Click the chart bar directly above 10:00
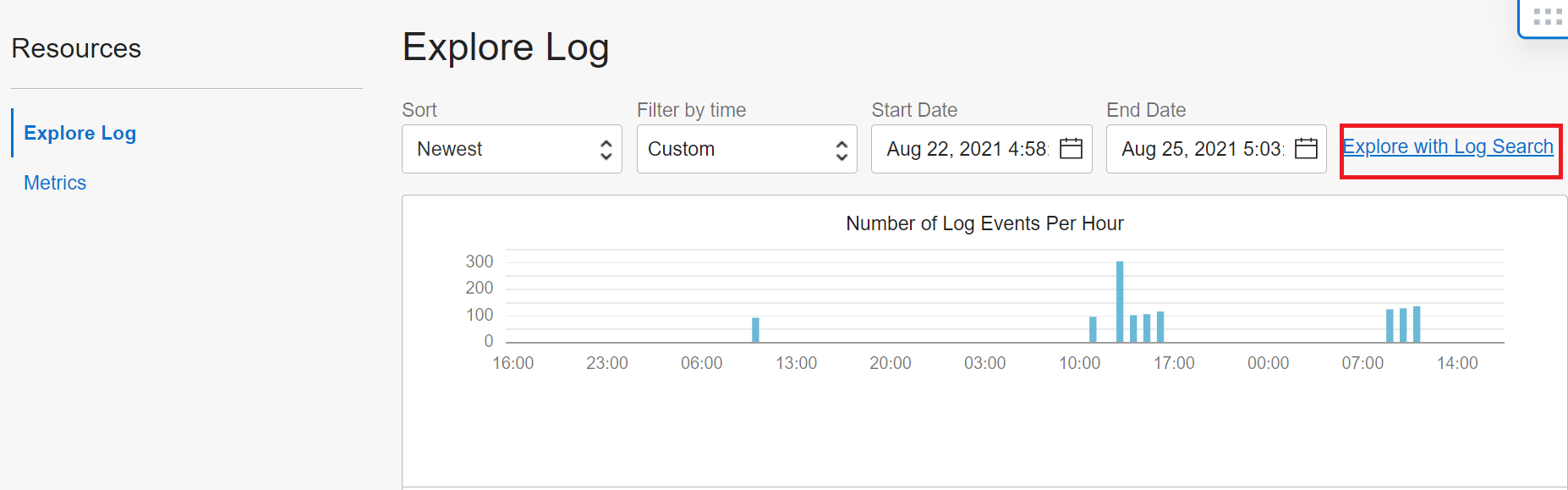The height and width of the screenshot is (490, 1568). [x=1093, y=329]
